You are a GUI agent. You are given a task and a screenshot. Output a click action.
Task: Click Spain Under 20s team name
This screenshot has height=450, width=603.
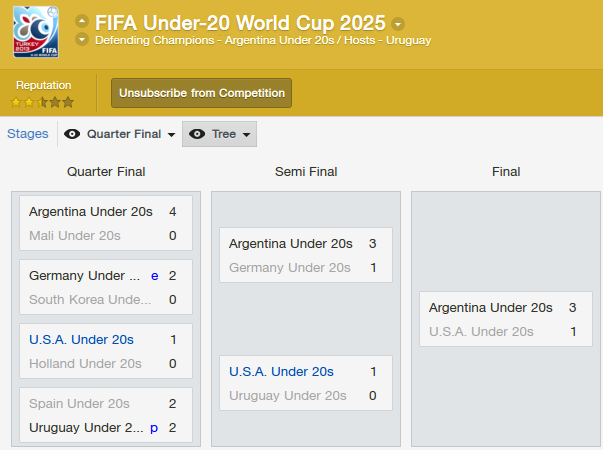[x=79, y=403]
